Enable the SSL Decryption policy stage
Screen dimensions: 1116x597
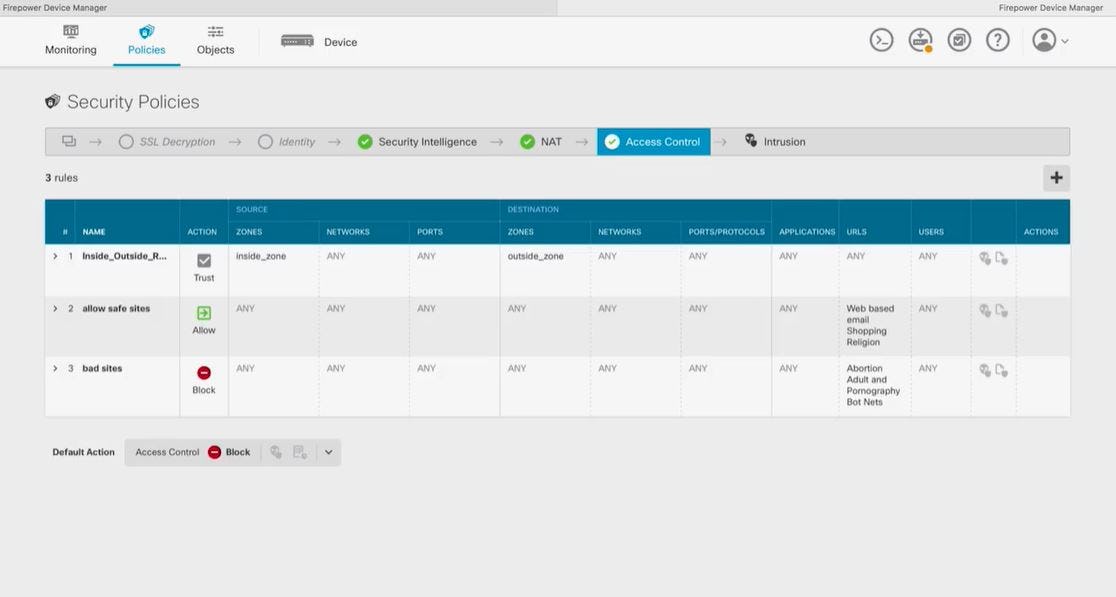126,141
